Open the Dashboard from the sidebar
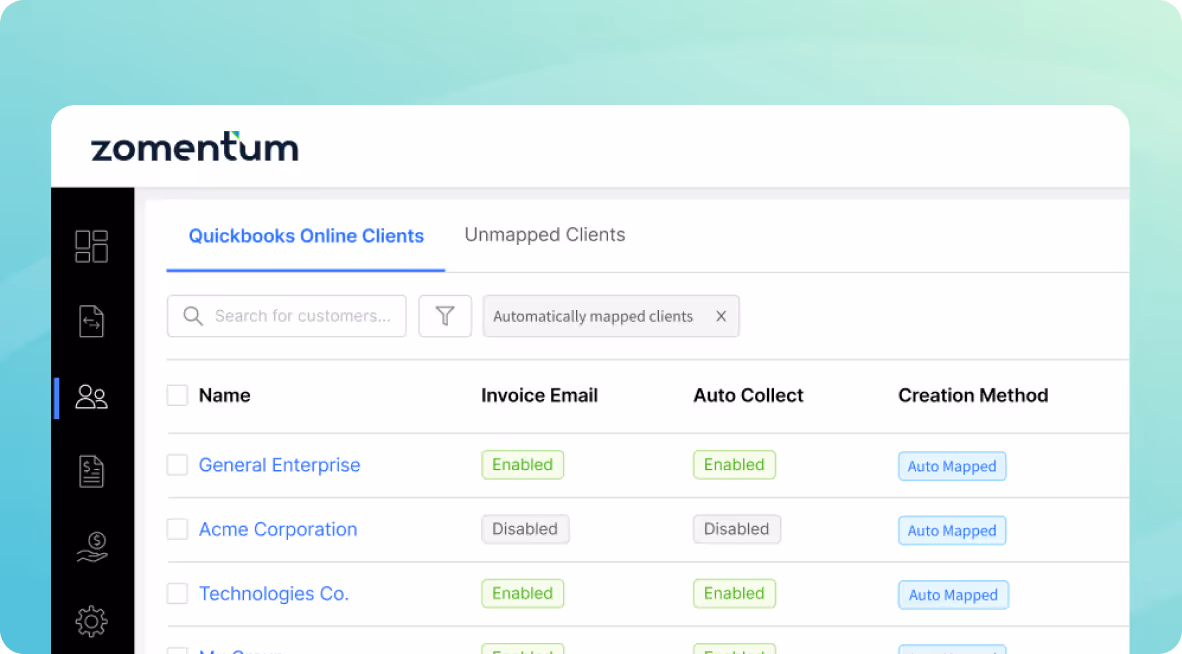Image resolution: width=1182 pixels, height=654 pixels. click(x=91, y=246)
